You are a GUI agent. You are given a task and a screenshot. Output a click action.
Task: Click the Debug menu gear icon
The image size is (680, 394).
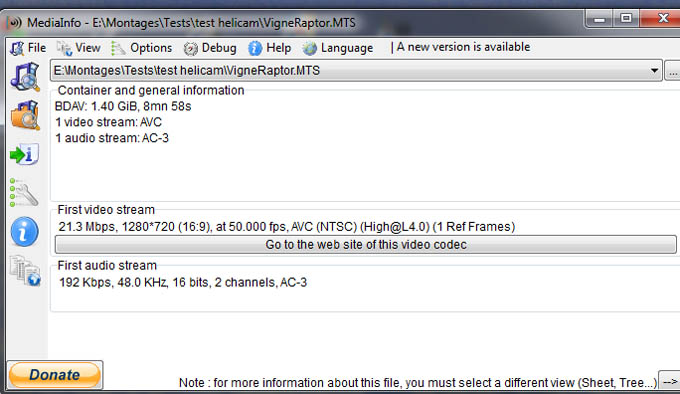point(190,49)
